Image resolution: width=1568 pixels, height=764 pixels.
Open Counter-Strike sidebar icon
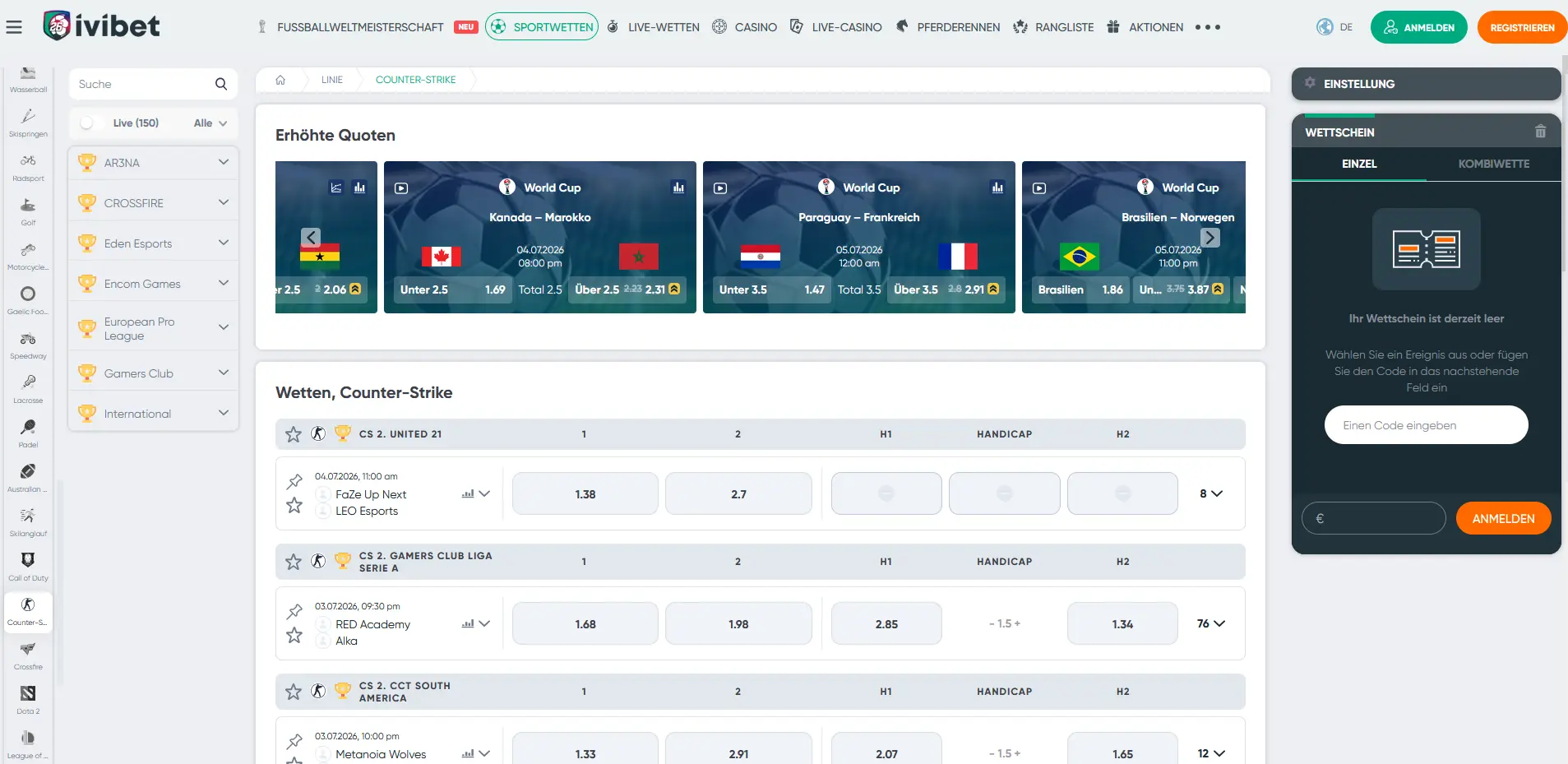tap(28, 612)
